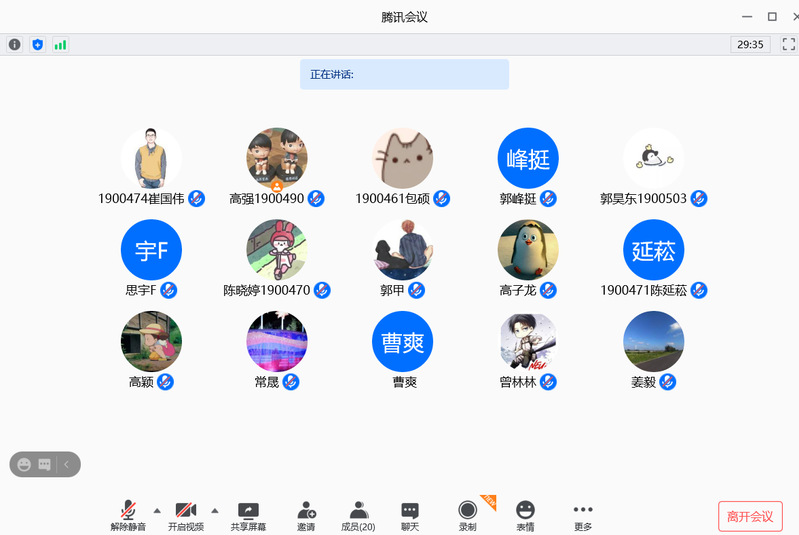The height and width of the screenshot is (535, 799).
Task: Unmute microphone with 解除静音 button
Action: pyautogui.click(x=128, y=513)
